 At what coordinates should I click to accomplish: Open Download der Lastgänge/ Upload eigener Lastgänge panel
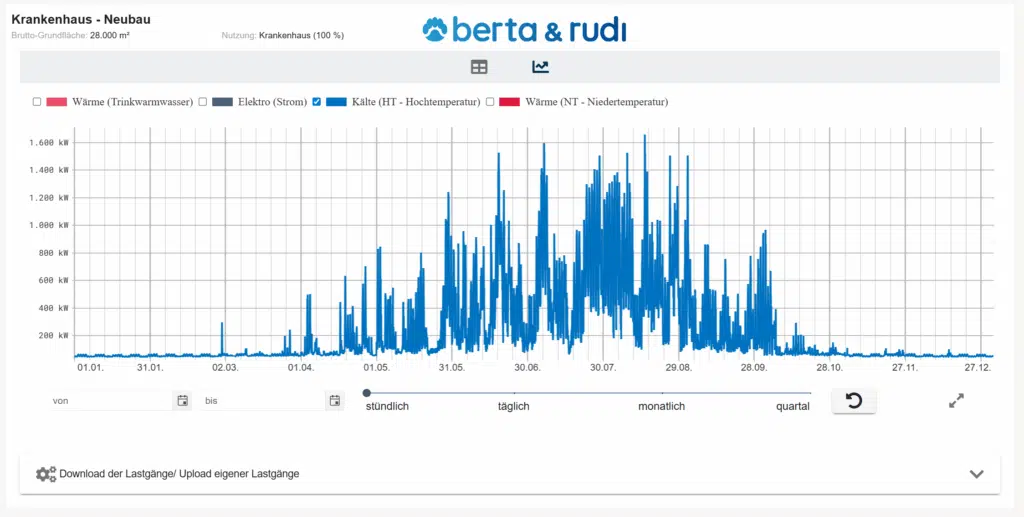[180, 474]
